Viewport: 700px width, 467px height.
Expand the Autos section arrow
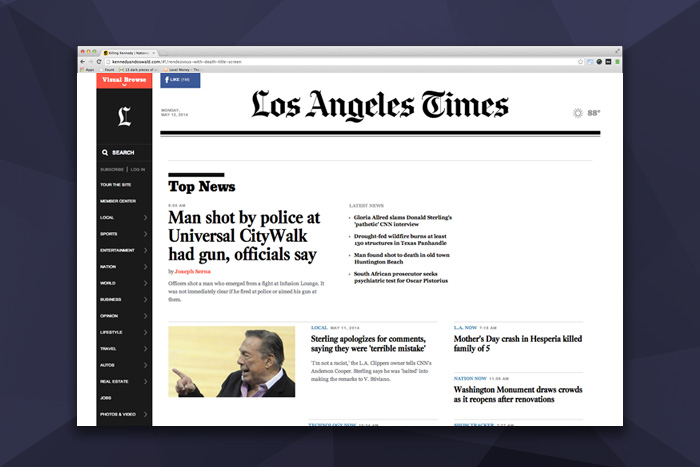point(146,365)
